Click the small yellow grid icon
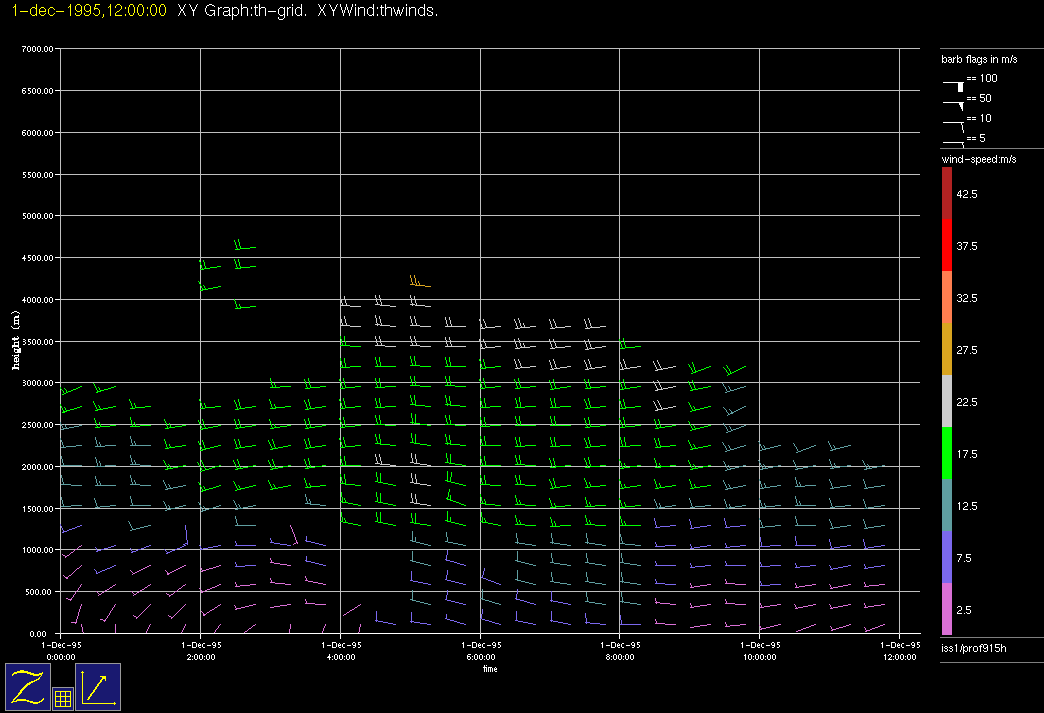Screen dimensions: 1044x713 (62, 699)
